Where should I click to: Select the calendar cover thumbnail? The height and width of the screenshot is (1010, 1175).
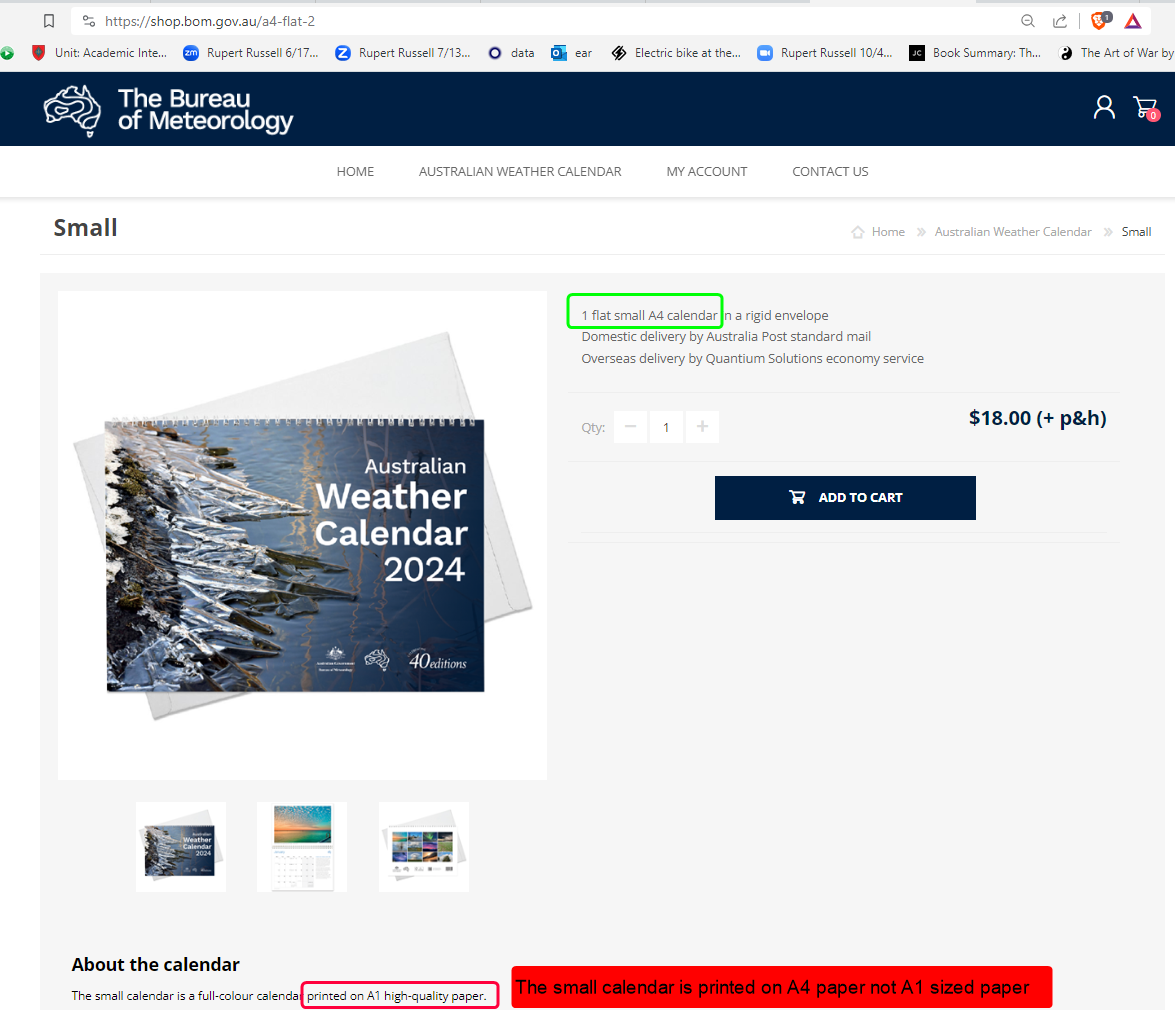181,847
